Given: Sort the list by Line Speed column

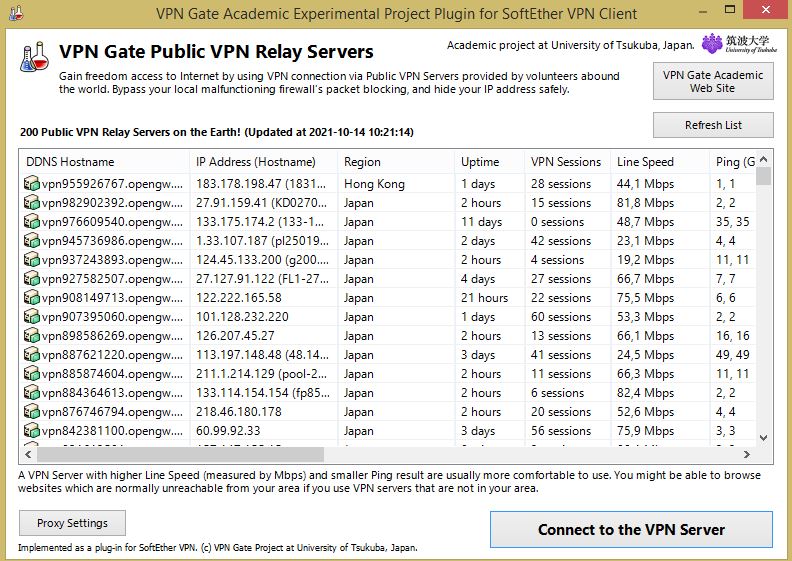Looking at the screenshot, I should 645,161.
